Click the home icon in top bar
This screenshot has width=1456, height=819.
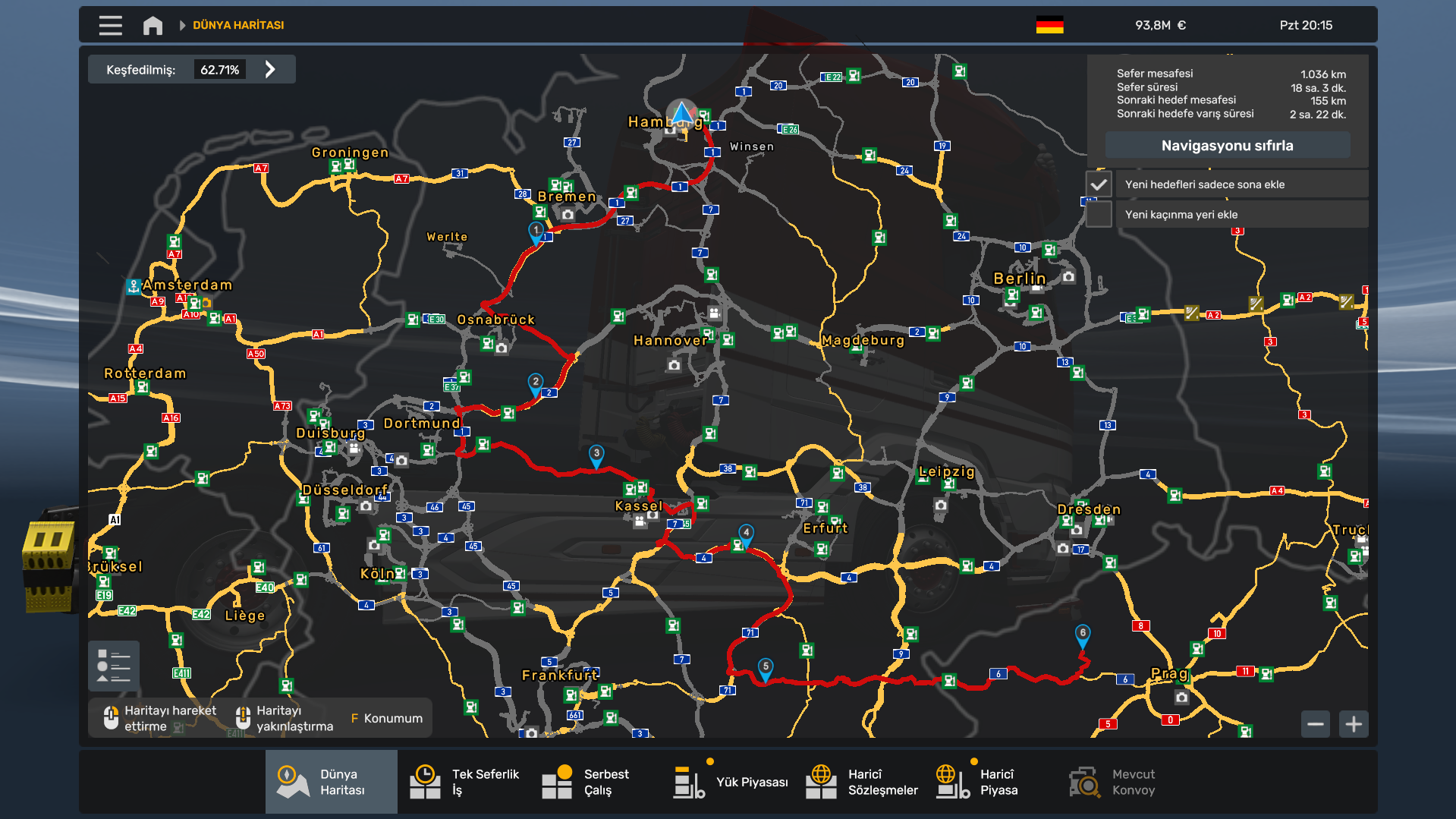[x=153, y=25]
